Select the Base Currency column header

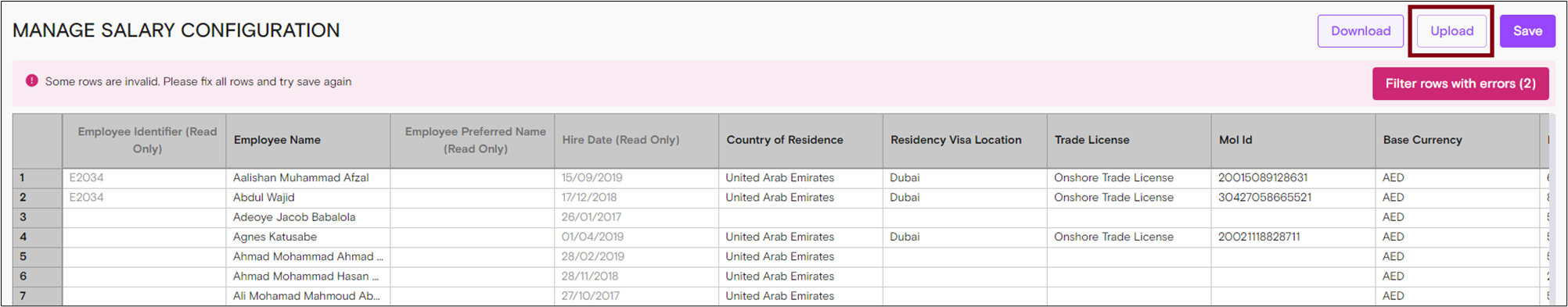click(x=1458, y=141)
